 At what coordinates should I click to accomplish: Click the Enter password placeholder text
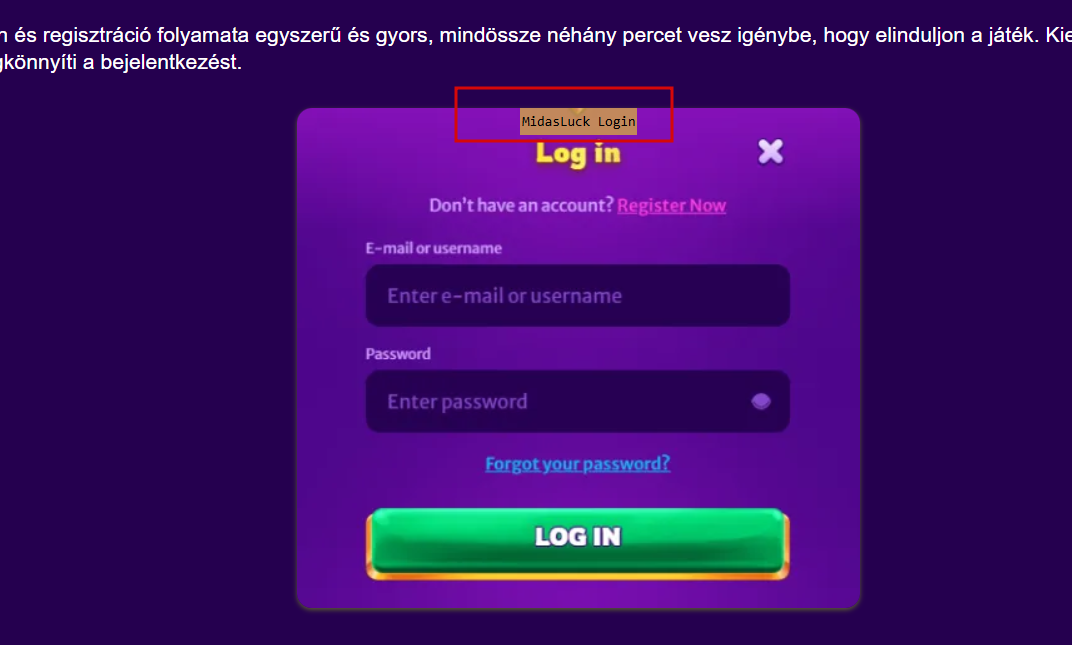coord(457,402)
